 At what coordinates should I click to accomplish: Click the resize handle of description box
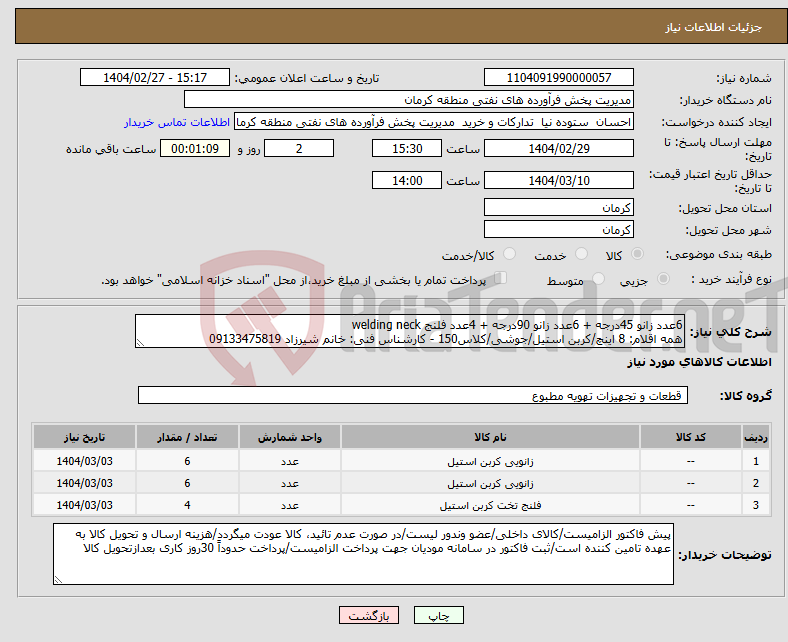[140, 343]
